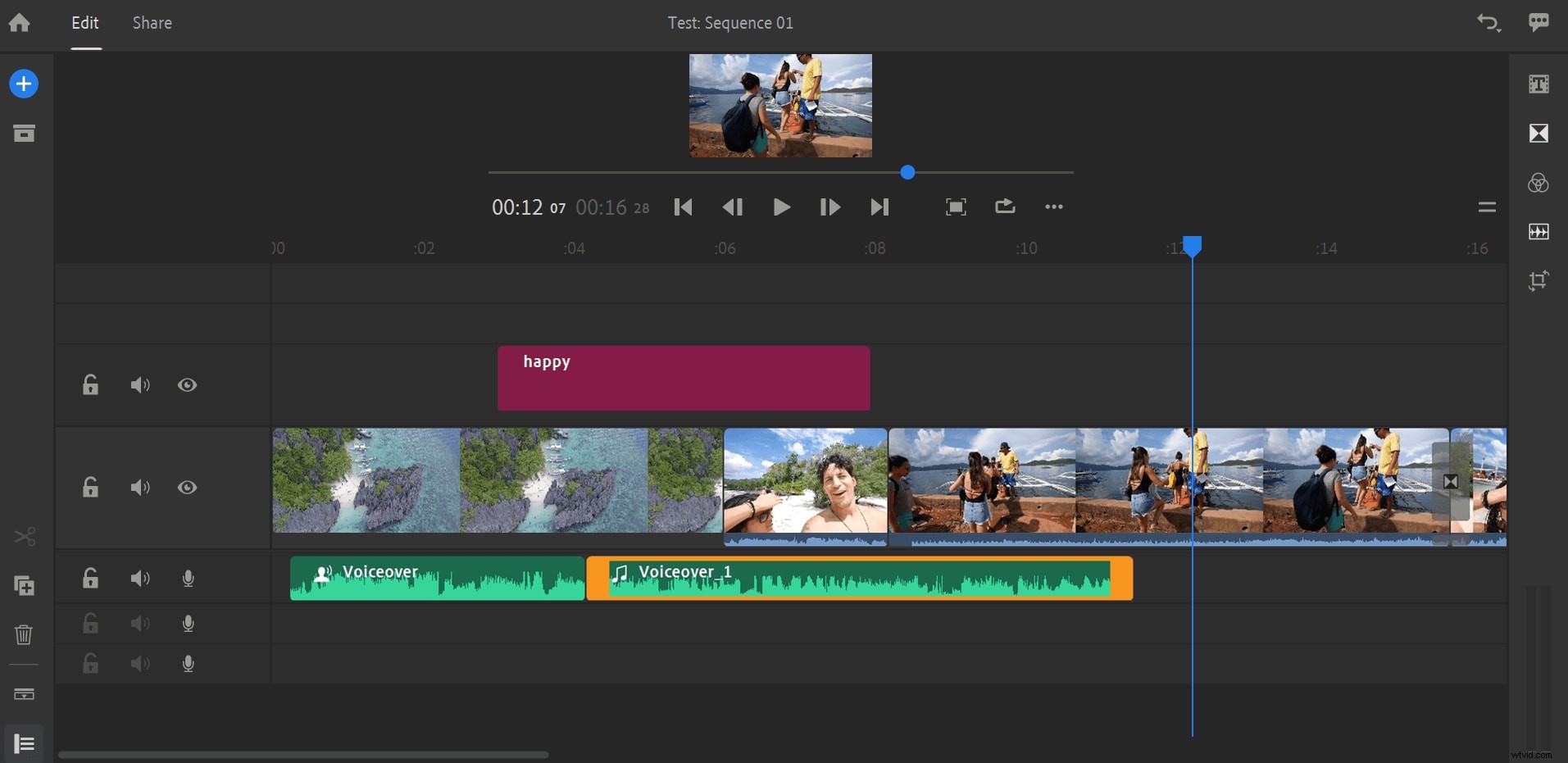The width and height of the screenshot is (1568, 763).
Task: Jump to the sequence end with skip forward
Action: (x=879, y=207)
